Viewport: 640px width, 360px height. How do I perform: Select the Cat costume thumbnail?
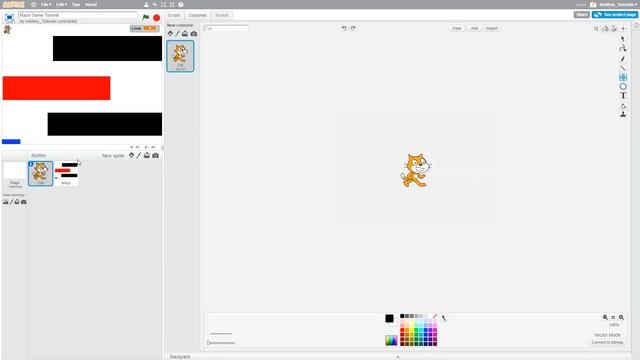[x=180, y=56]
